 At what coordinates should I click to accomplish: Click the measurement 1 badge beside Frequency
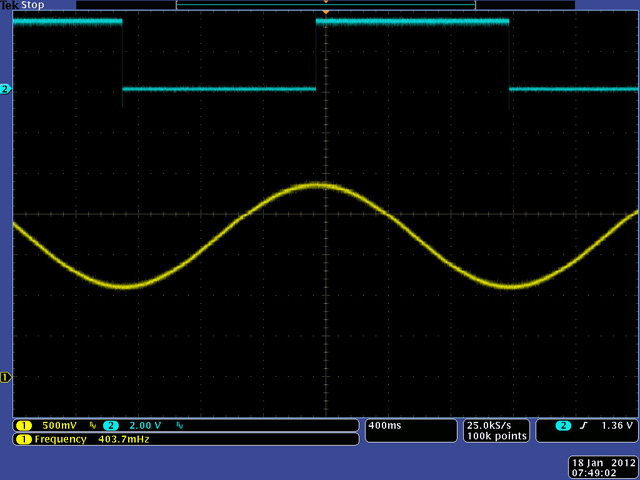pos(22,439)
